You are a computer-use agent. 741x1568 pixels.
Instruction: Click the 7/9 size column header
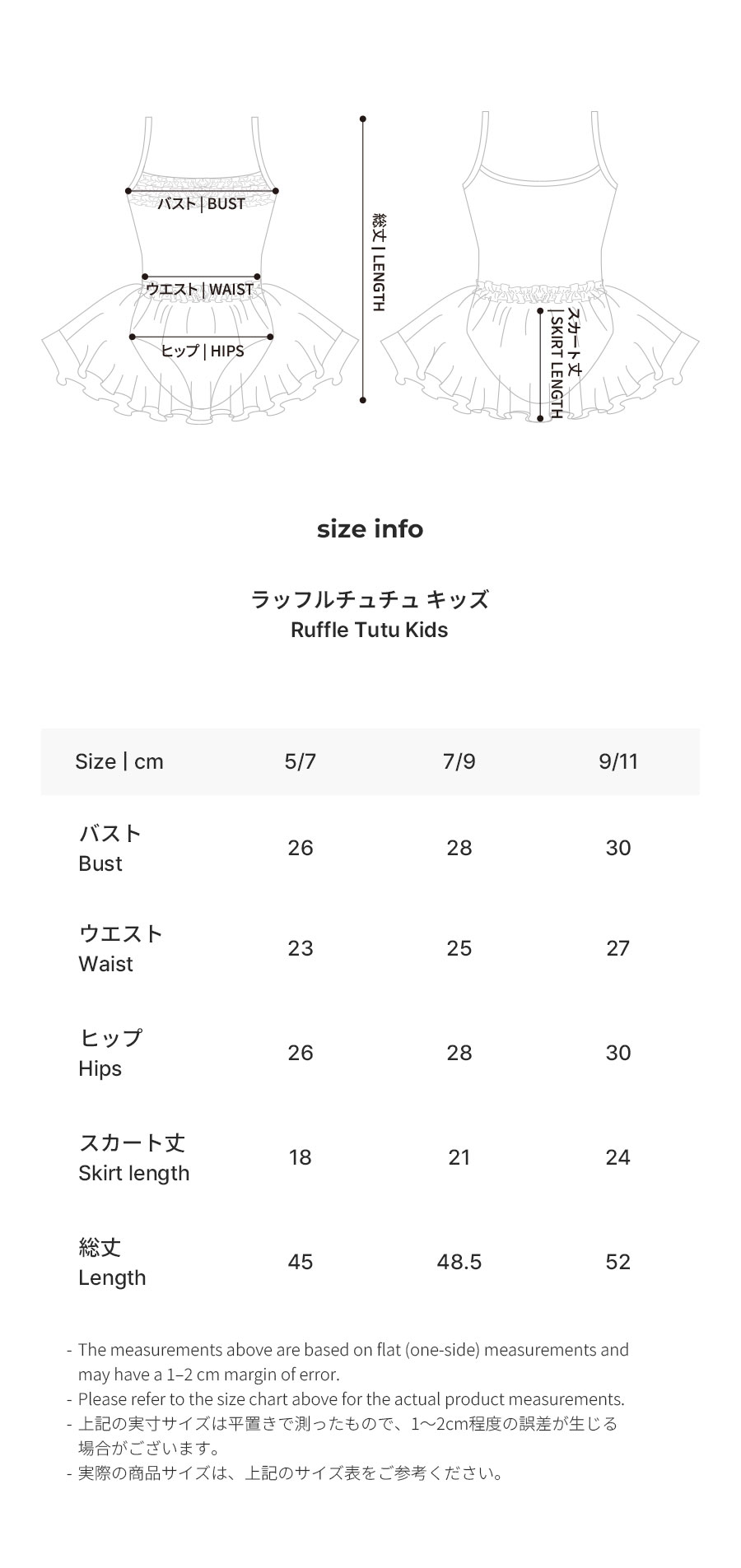tap(459, 761)
